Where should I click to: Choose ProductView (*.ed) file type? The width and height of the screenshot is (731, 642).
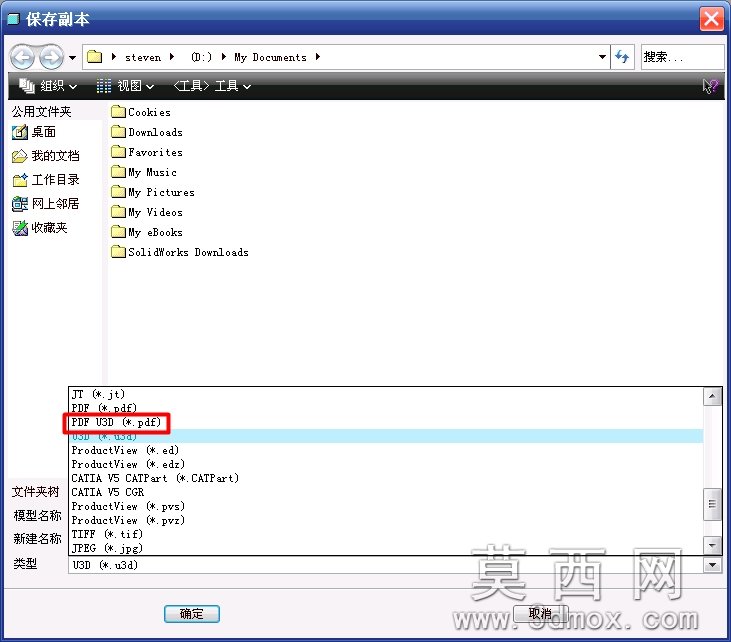click(386, 450)
